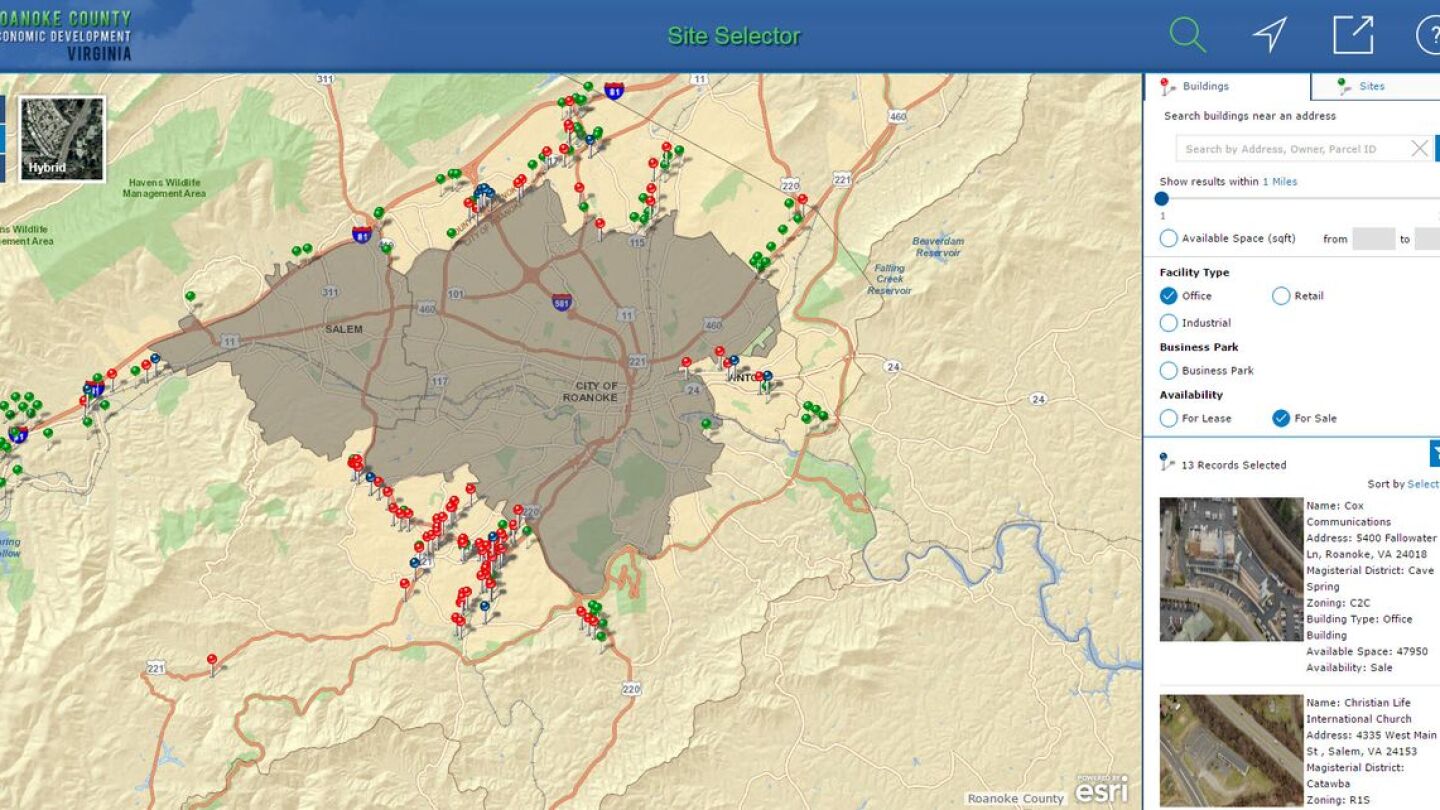Change the 1 Miles distance unit

[x=1279, y=182]
